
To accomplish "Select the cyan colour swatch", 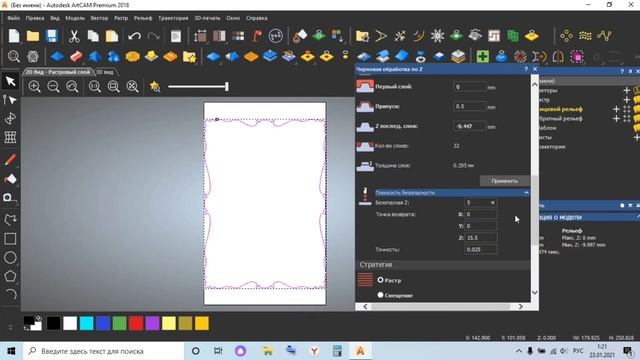I will coord(87,323).
